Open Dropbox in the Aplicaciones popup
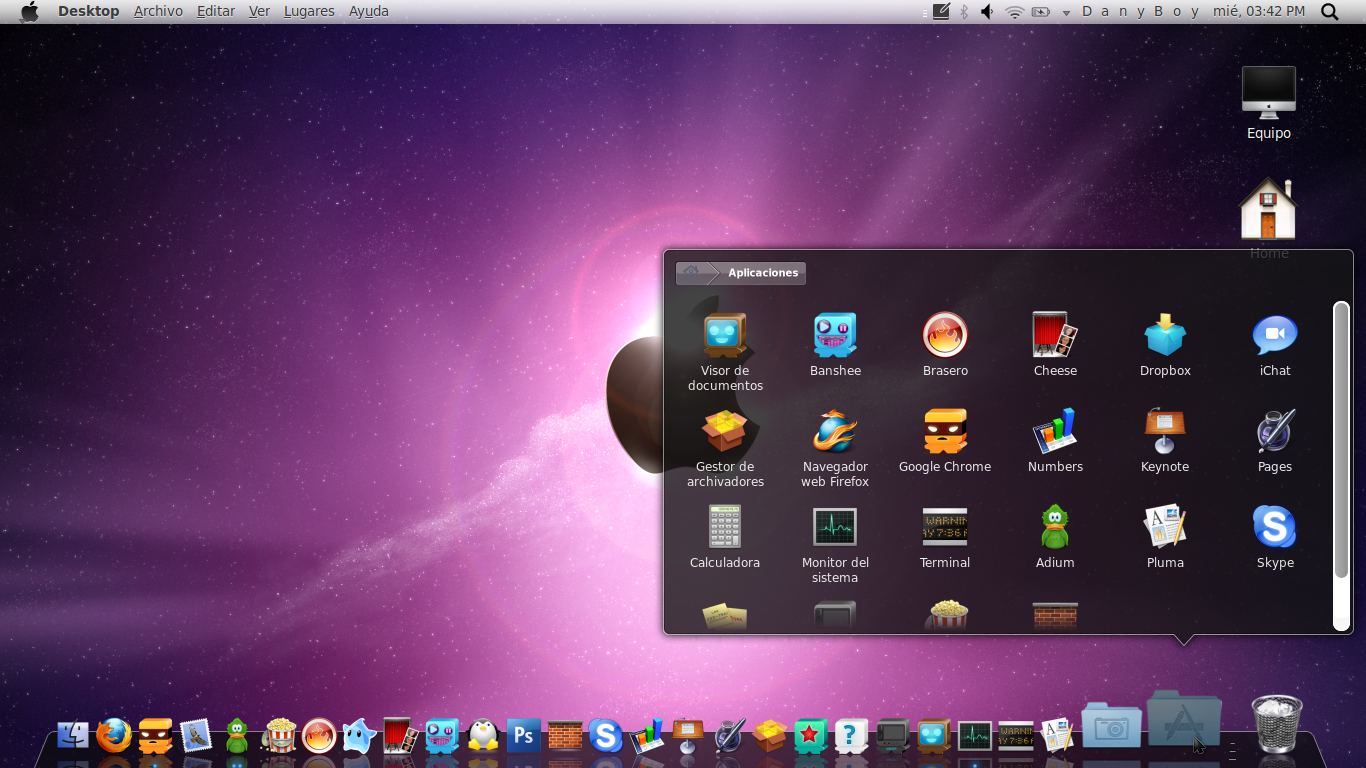Viewport: 1366px width, 768px height. pos(1165,345)
